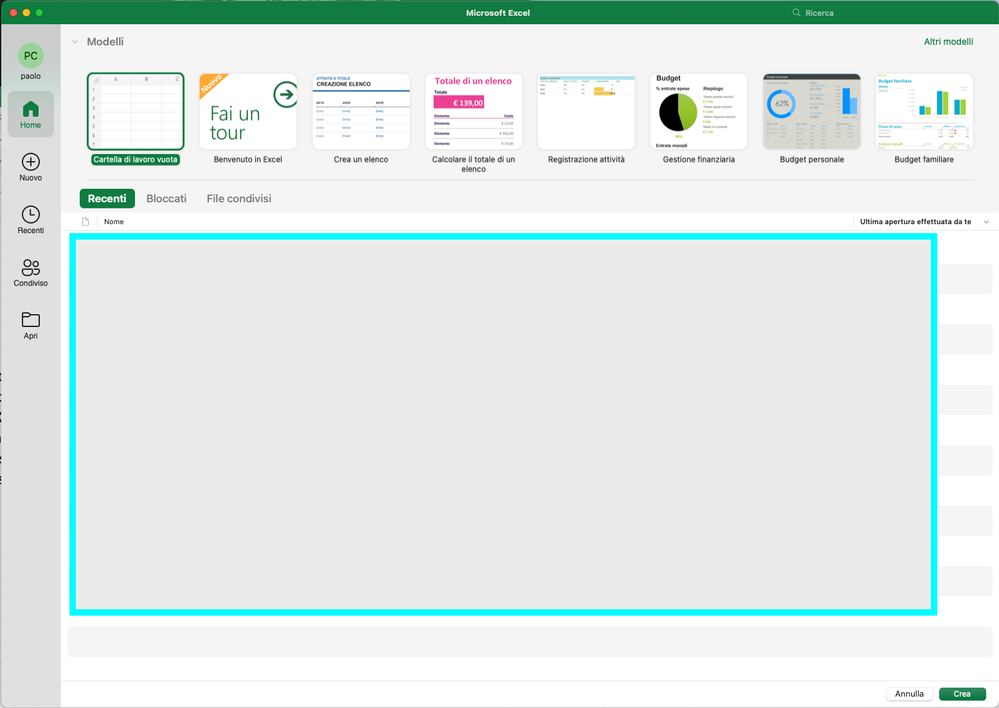Select the Benvenuto in Excel tour template
The image size is (999, 708).
pos(248,119)
